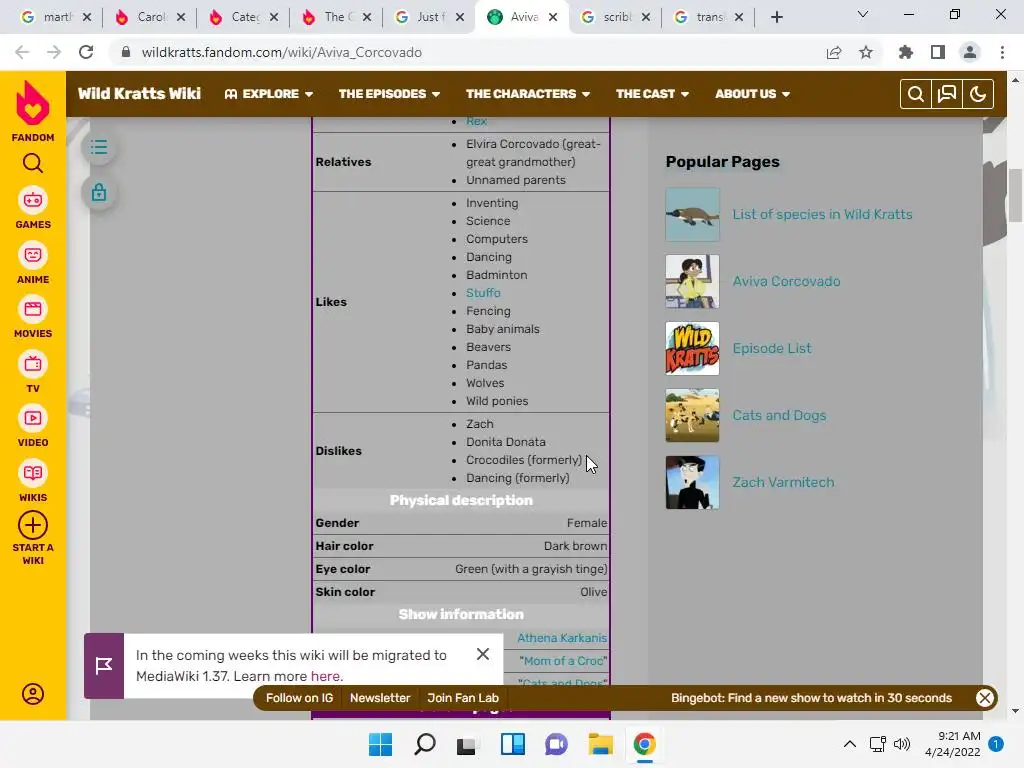The image size is (1024, 768).
Task: Open the user profile icon in sidebar
Action: coord(33,694)
